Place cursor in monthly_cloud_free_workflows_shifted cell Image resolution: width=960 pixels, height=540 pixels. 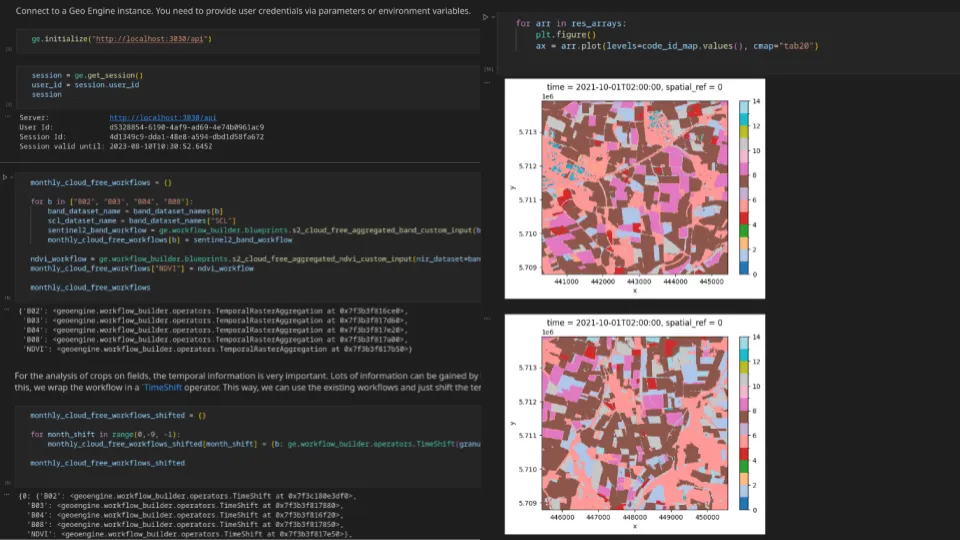click(x=248, y=439)
